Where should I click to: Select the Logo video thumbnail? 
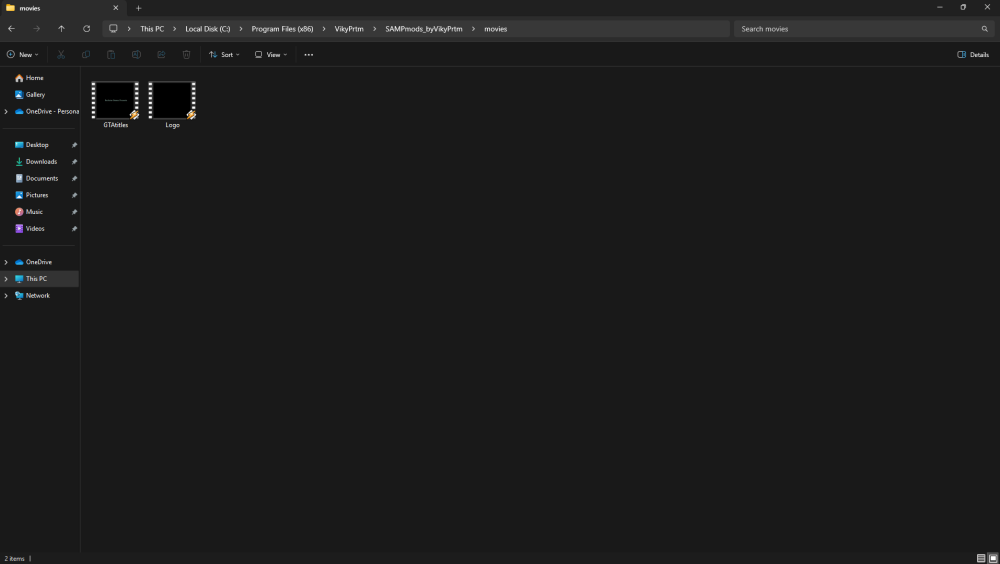pyautogui.click(x=172, y=100)
